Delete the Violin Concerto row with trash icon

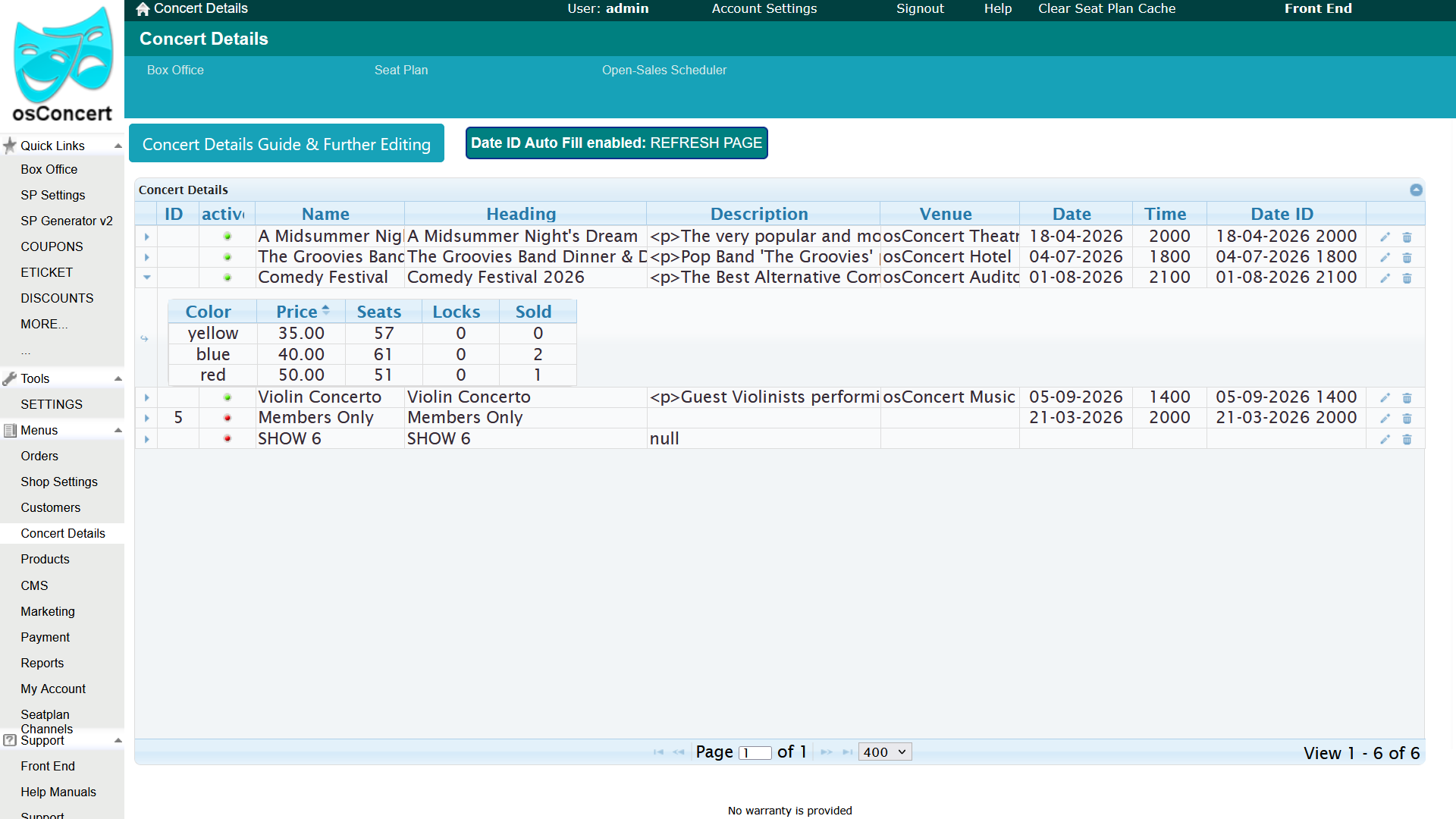[1407, 398]
